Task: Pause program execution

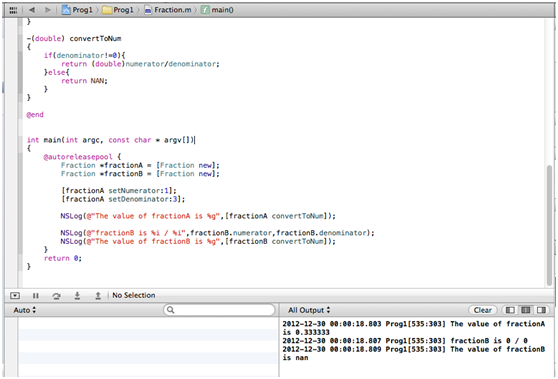Action: click(36, 295)
